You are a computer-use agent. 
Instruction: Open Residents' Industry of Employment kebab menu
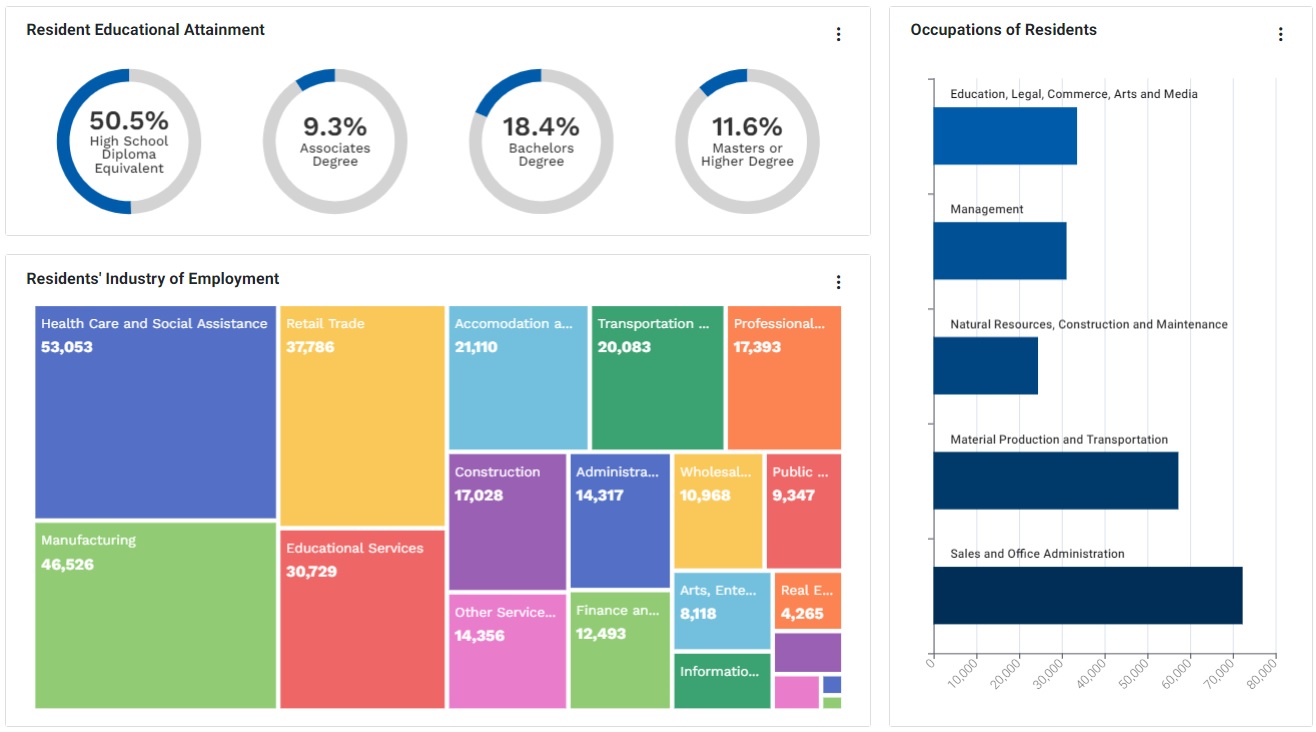click(838, 282)
